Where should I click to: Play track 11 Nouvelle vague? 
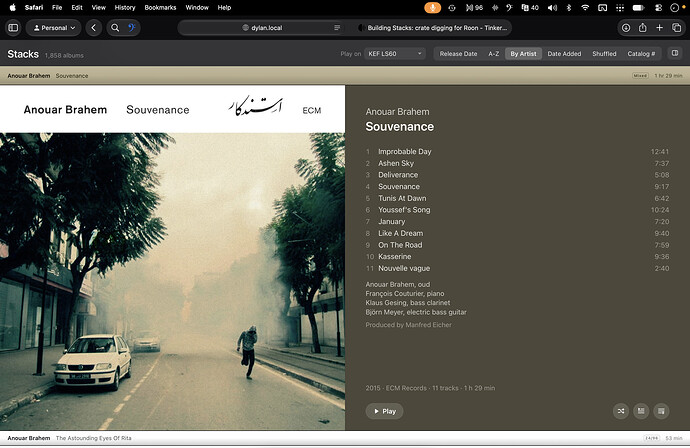click(x=517, y=268)
